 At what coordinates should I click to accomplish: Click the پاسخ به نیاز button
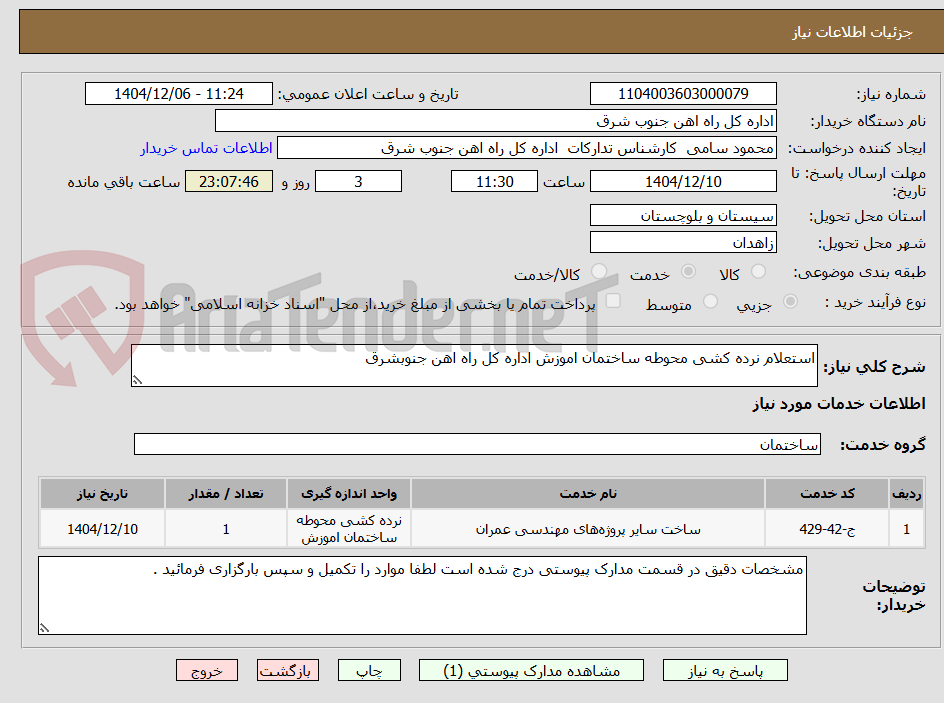[725, 670]
